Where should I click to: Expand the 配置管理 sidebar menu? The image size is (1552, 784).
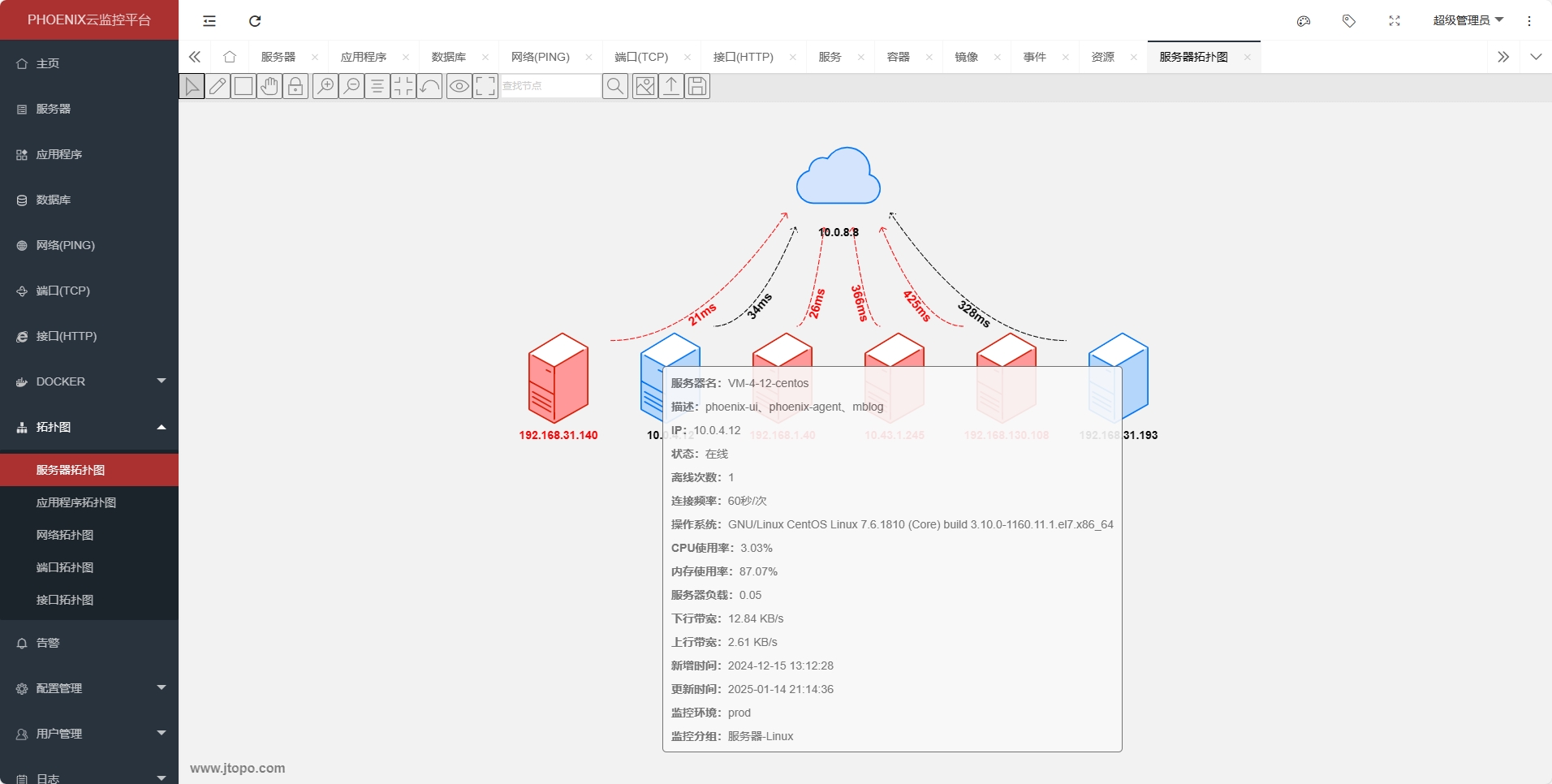click(x=89, y=688)
